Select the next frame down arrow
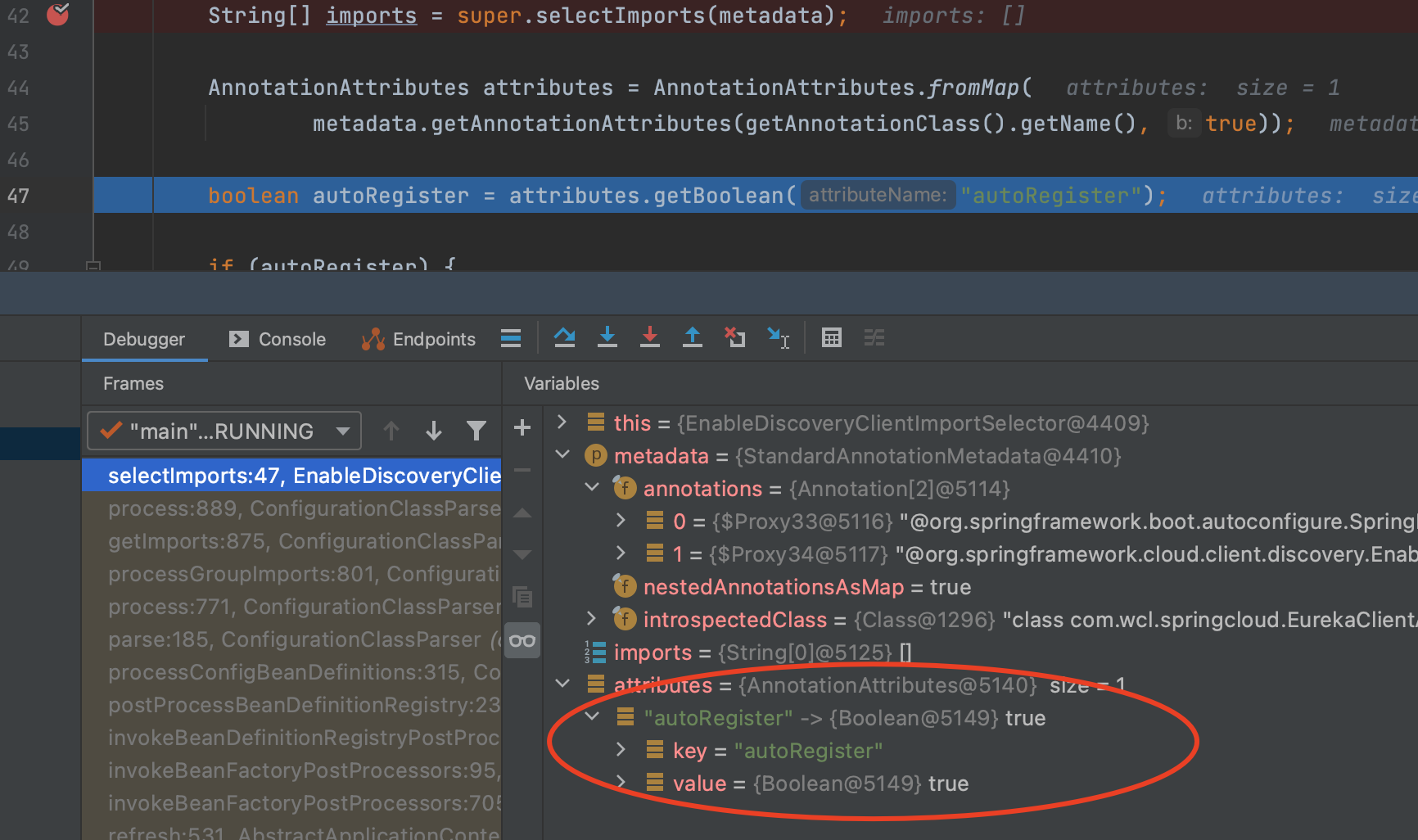This screenshot has height=840, width=1418. pos(434,431)
